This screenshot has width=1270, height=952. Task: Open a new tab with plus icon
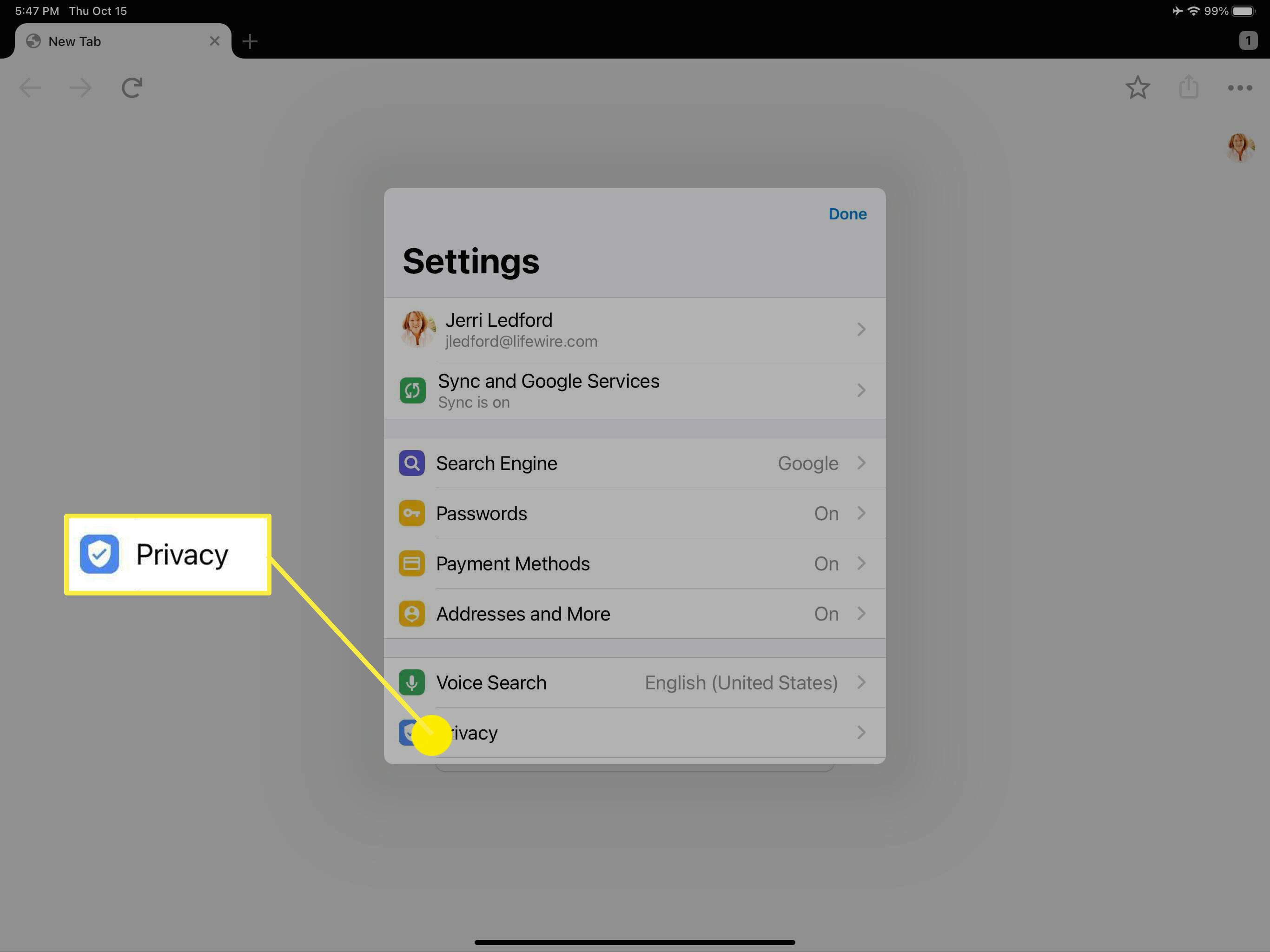tap(250, 41)
